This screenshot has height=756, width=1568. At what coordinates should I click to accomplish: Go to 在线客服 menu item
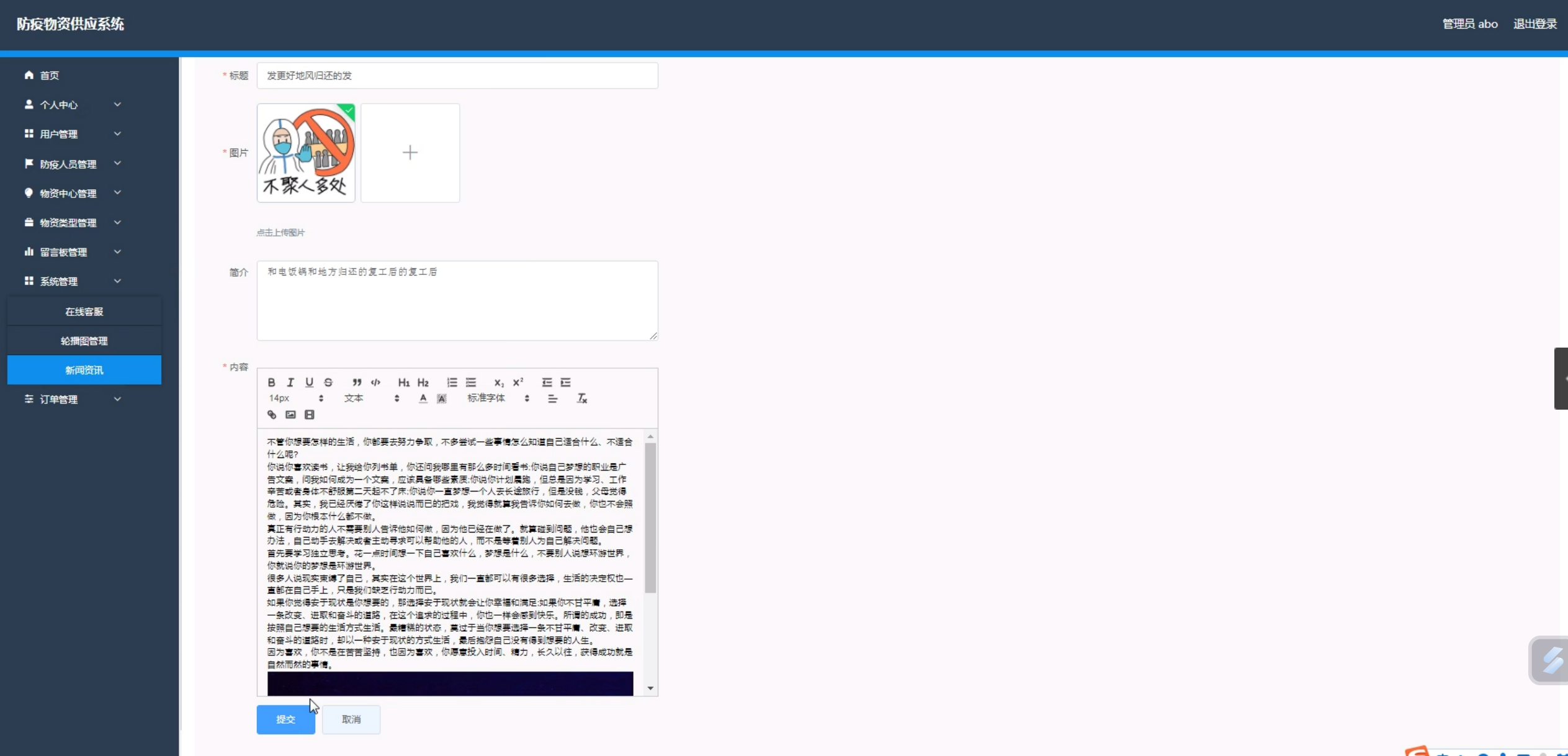click(84, 312)
